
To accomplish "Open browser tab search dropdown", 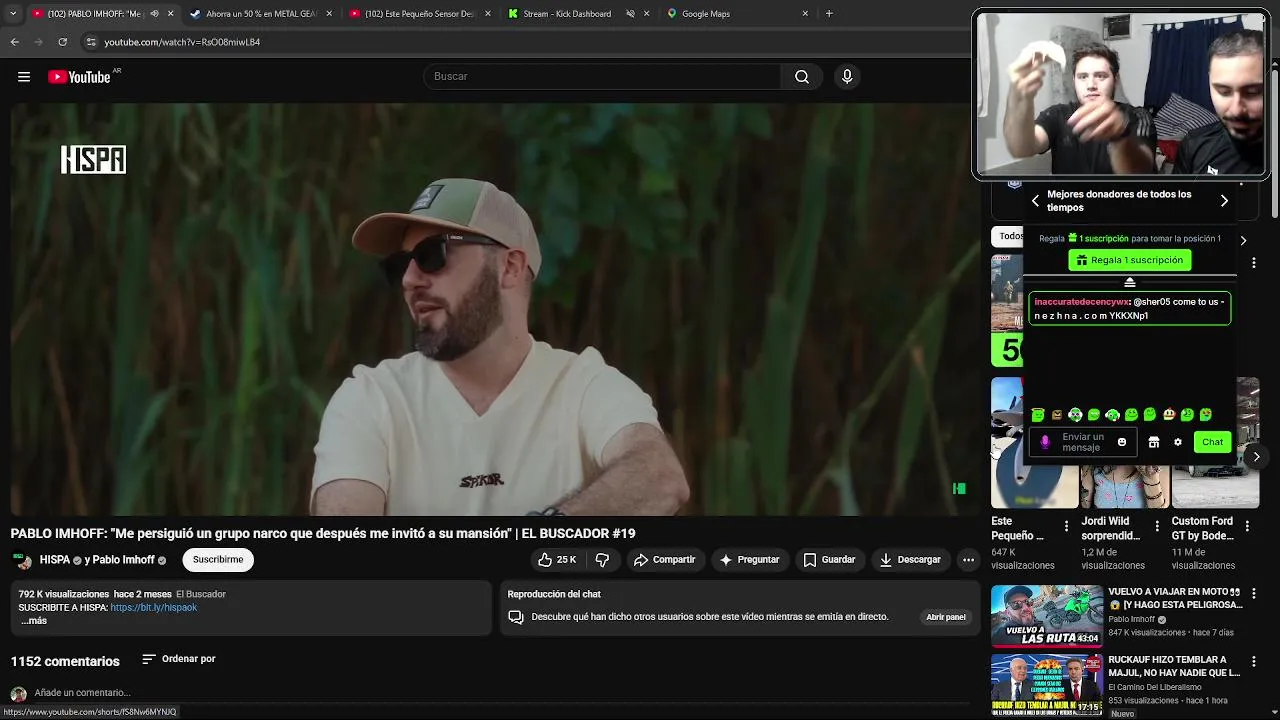I will click(x=13, y=14).
